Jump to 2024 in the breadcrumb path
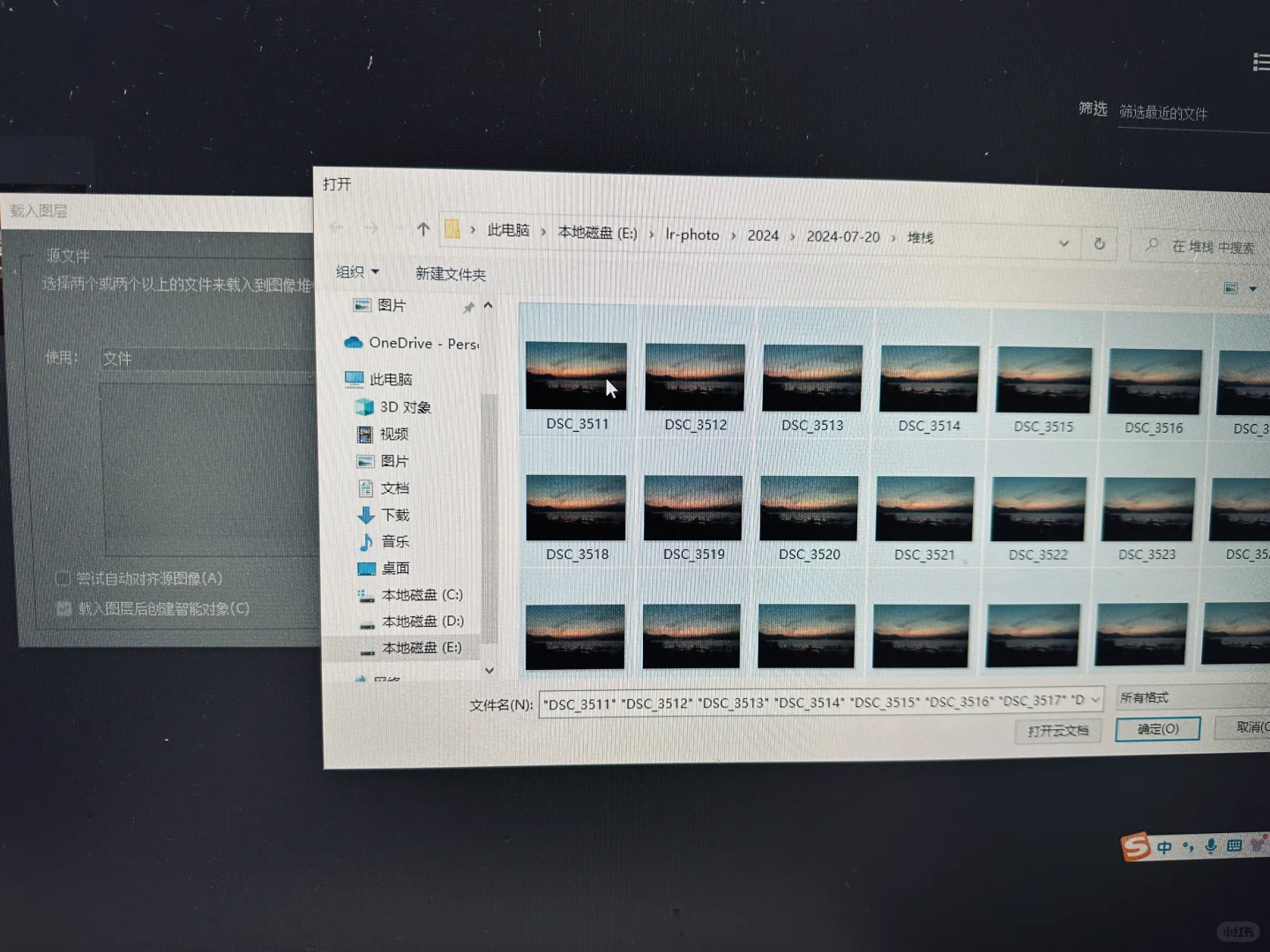Screen dimensions: 1270x952 tap(763, 235)
